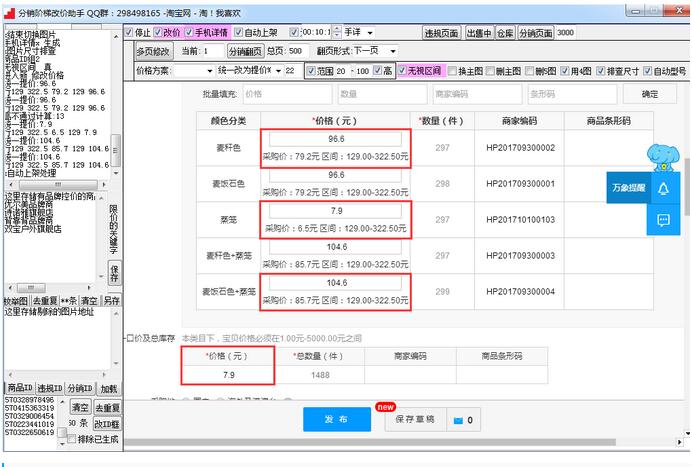Click the 去重复 button above 改ID框
This screenshot has height=467, width=692.
pos(107,407)
